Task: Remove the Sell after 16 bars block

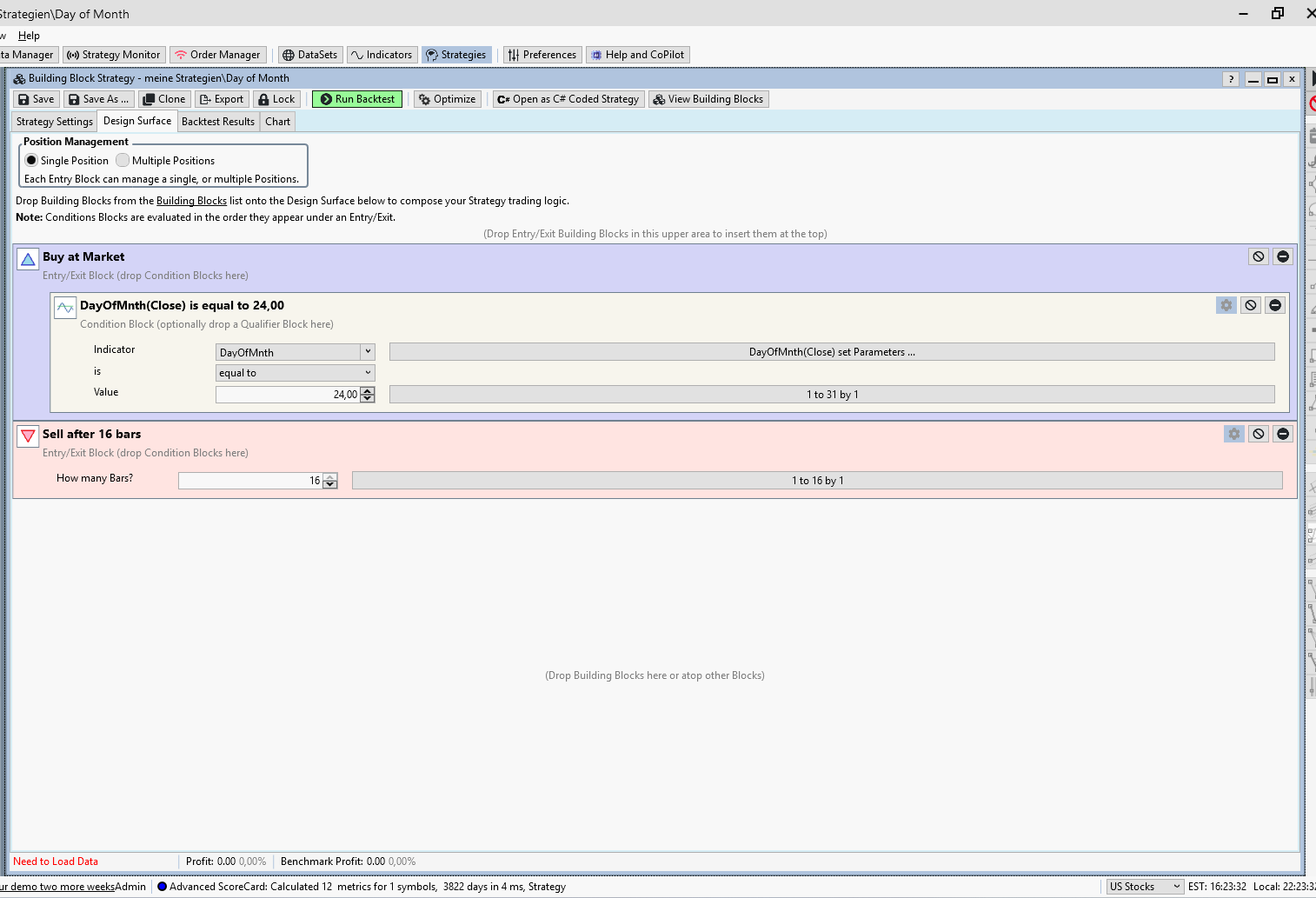Action: [x=1282, y=434]
